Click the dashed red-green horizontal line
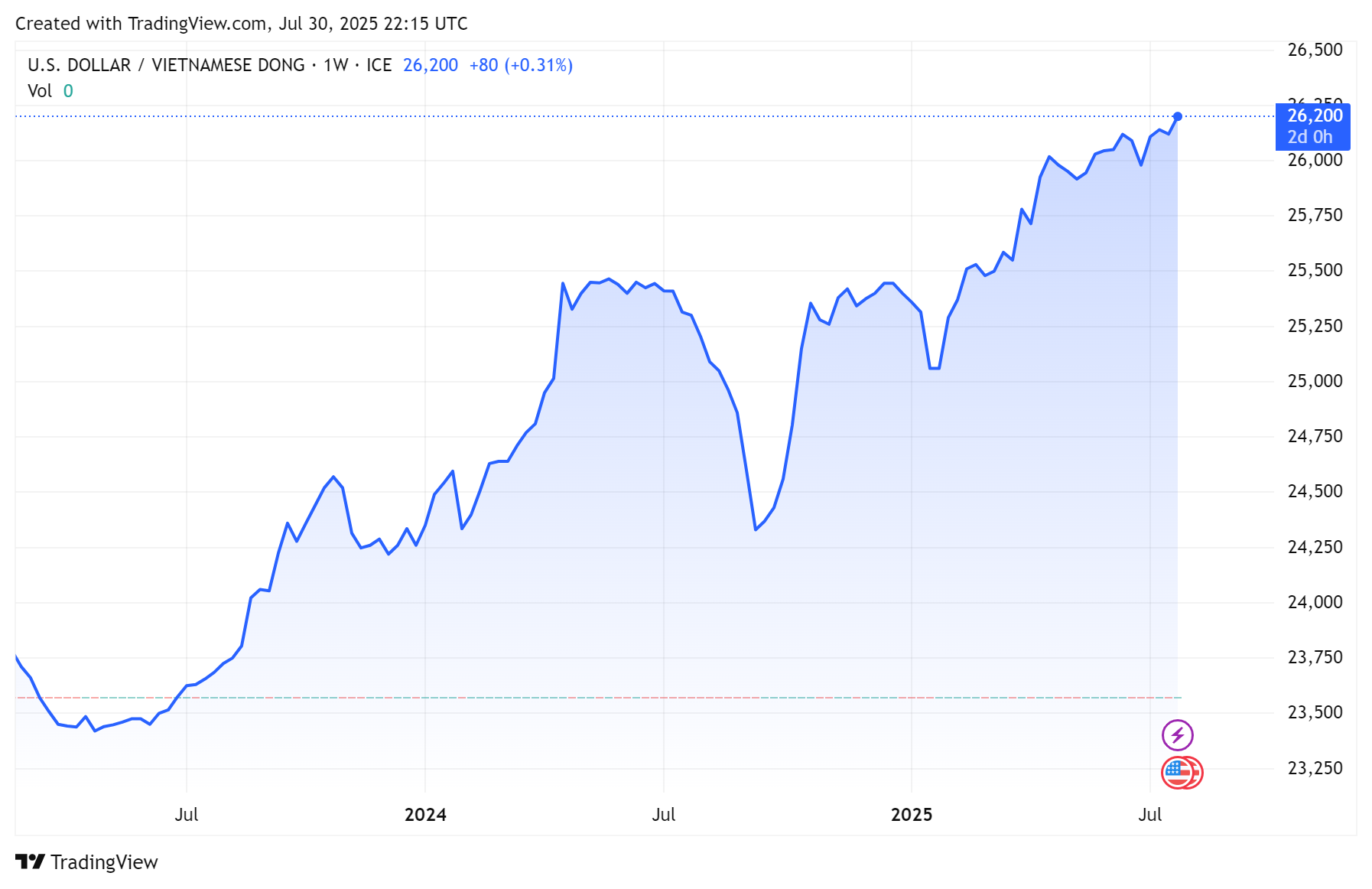1372x889 pixels. pyautogui.click(x=612, y=698)
